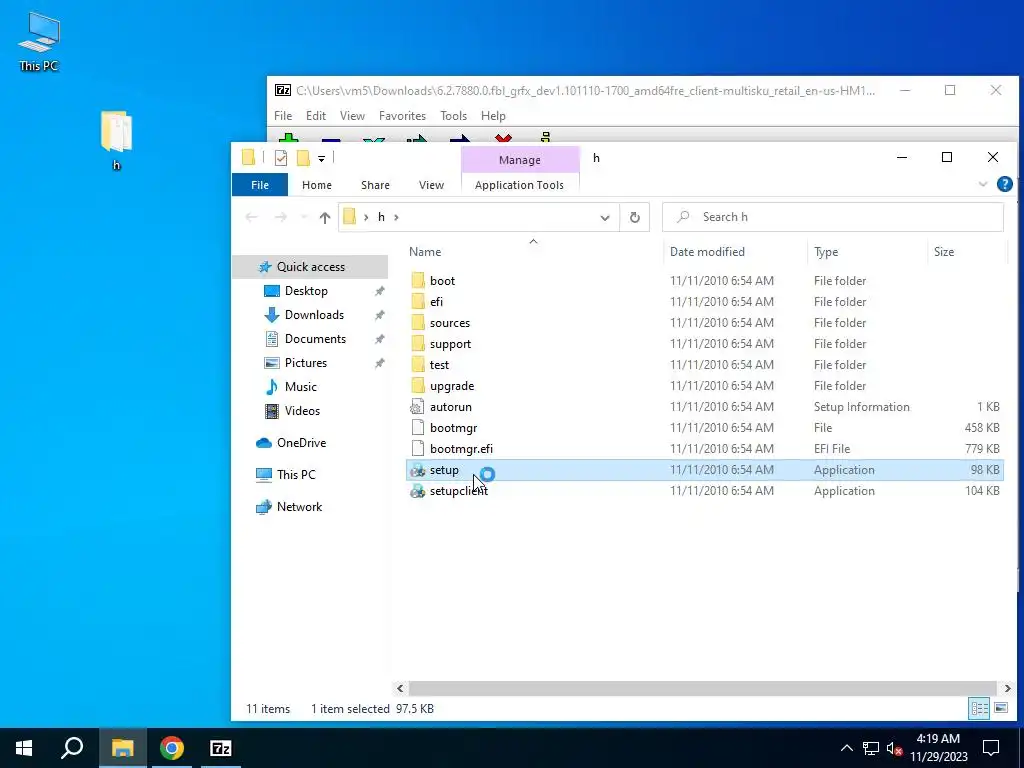The width and height of the screenshot is (1024, 768).
Task: Open Customize Quick Access Toolbar dropdown
Action: (x=321, y=159)
